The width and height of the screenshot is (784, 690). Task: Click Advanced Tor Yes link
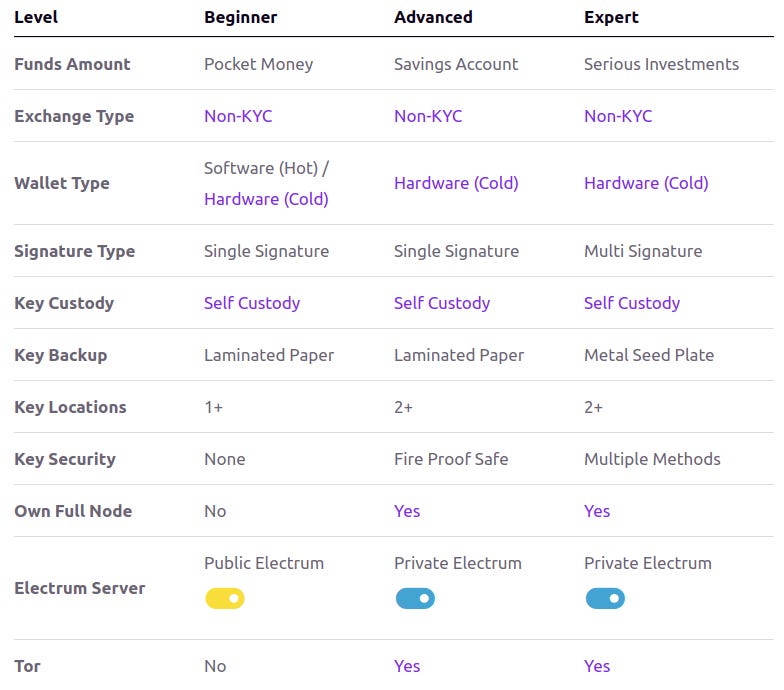pos(407,666)
